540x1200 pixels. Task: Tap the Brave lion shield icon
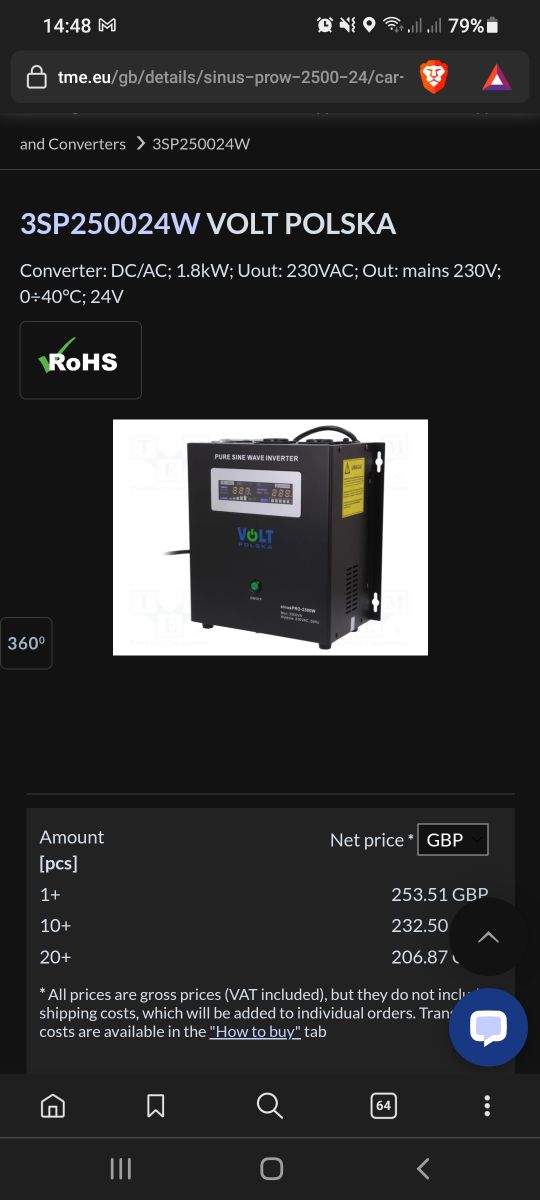(x=434, y=77)
